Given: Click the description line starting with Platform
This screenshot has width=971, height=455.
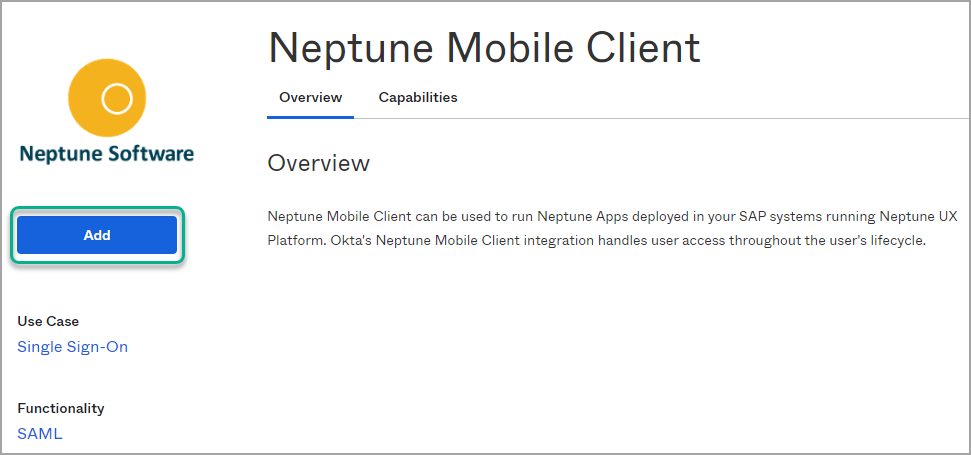Looking at the screenshot, I should click(598, 241).
